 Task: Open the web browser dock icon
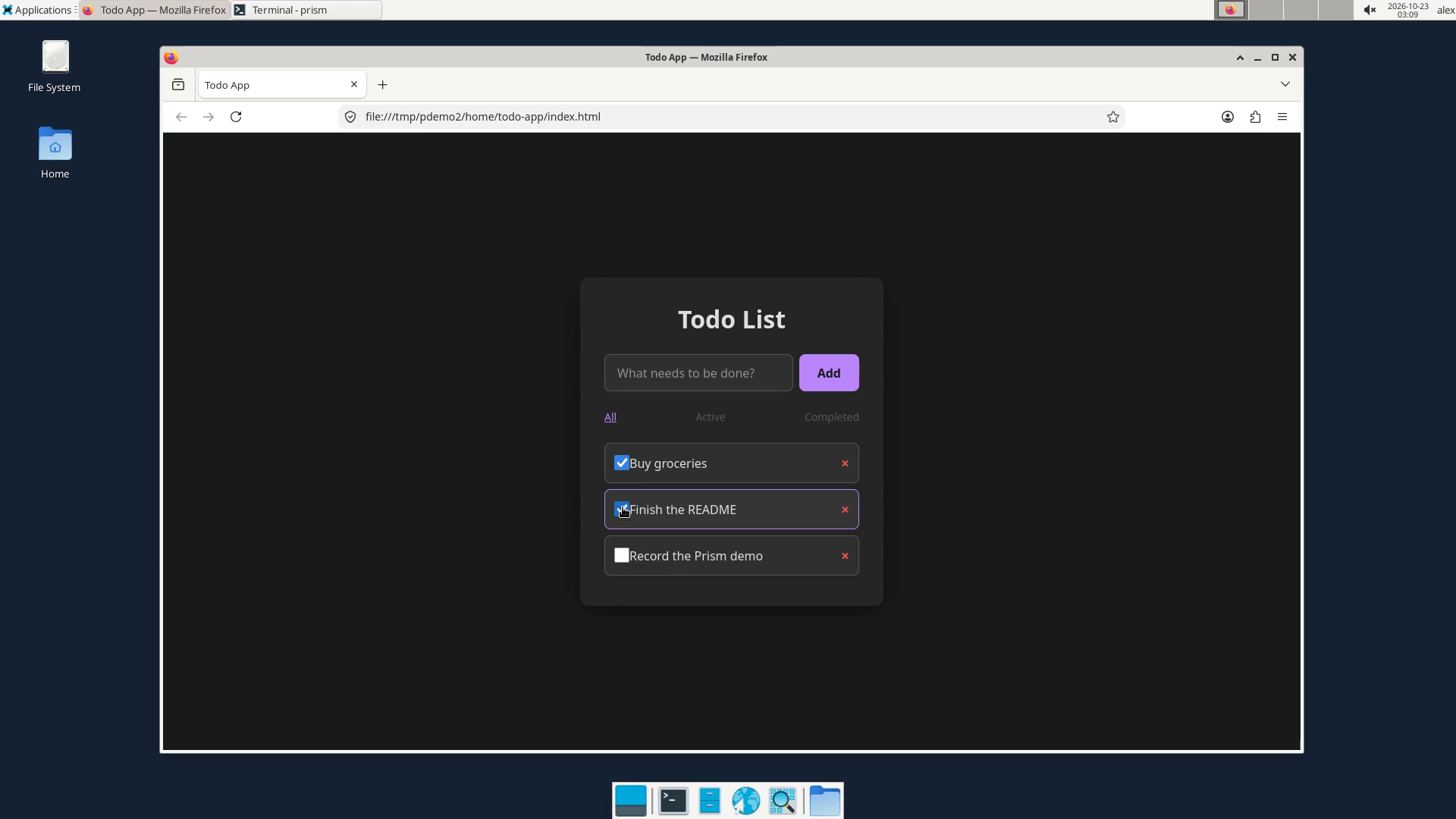(x=745, y=801)
